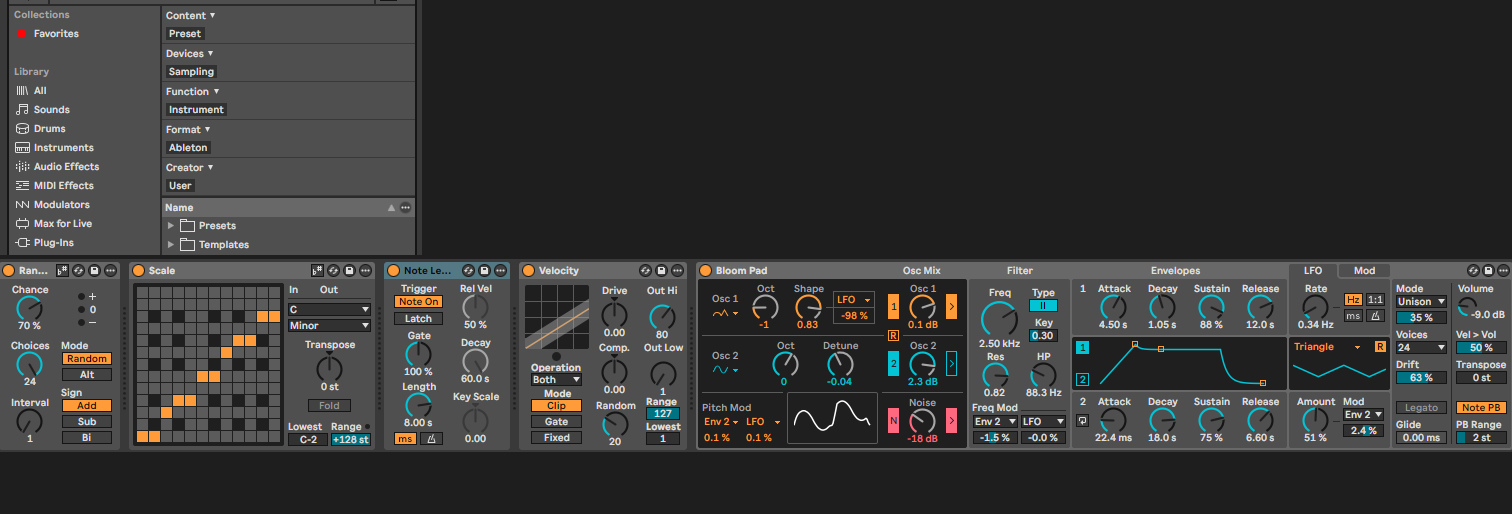Select Alt mode in Random device
Screen dimensions: 1512x514
coord(87,375)
